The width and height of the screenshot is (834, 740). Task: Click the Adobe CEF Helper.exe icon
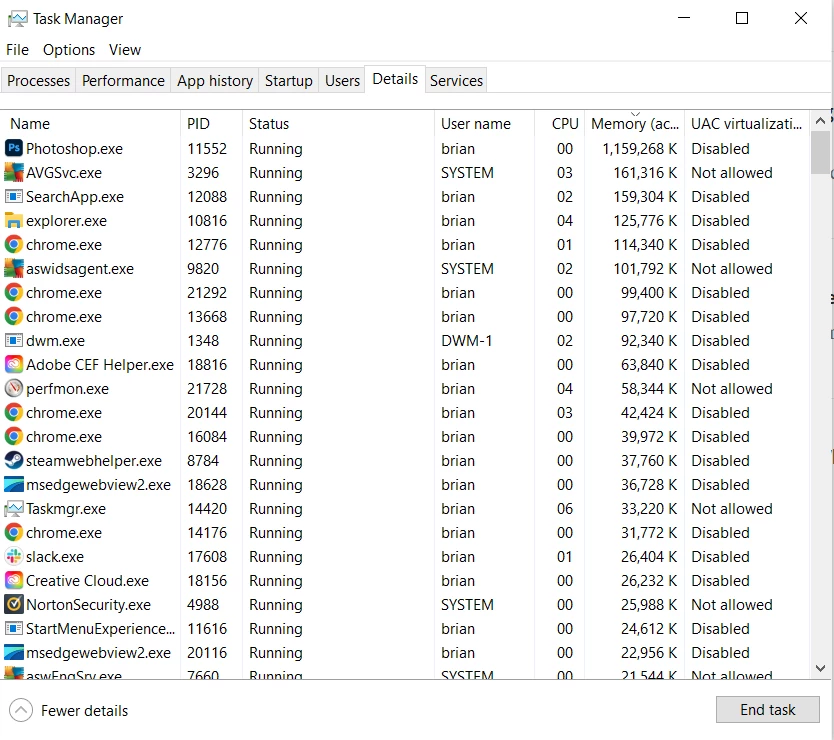[14, 364]
